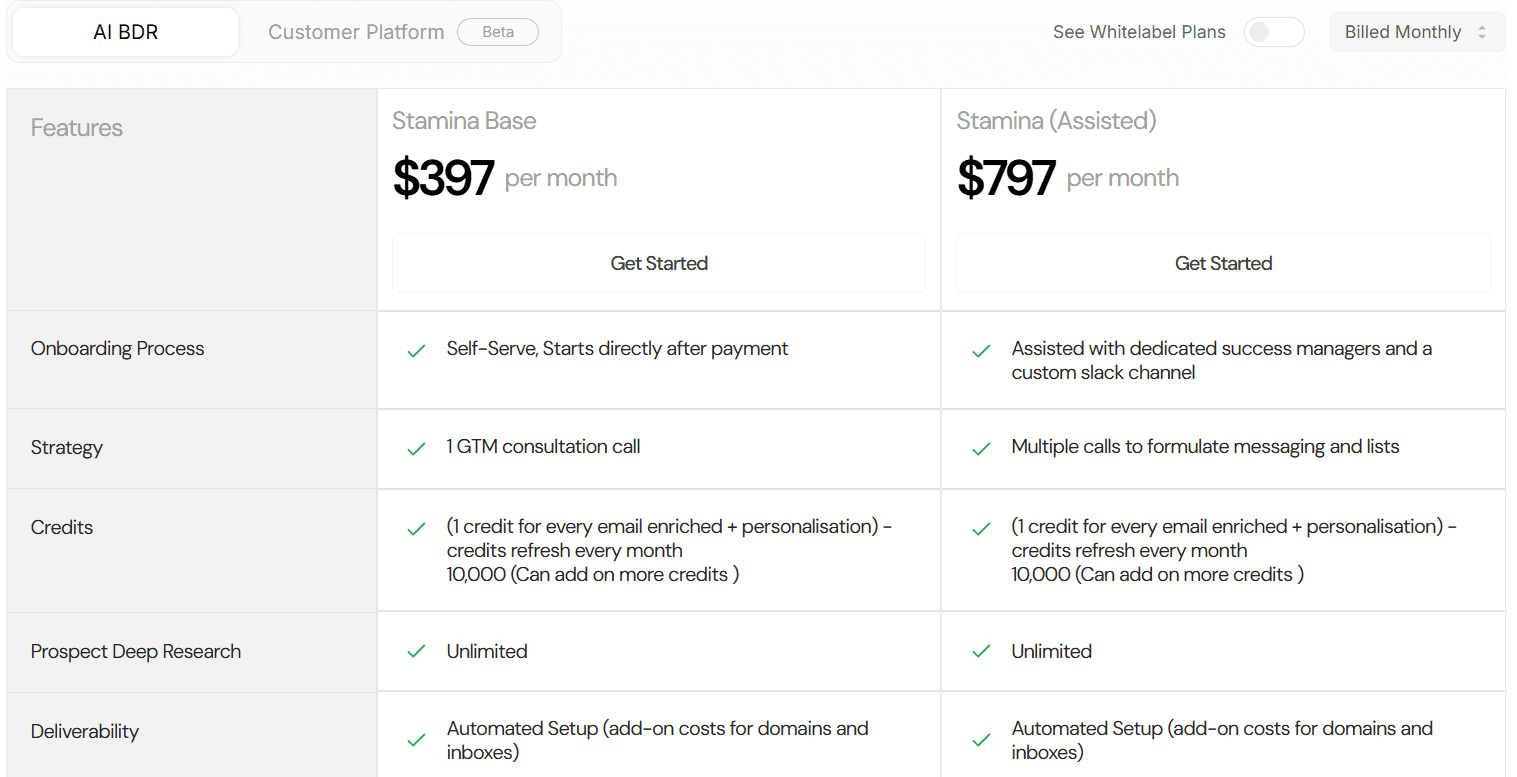Click the 1 GTM consultation call text
Image resolution: width=1517 pixels, height=777 pixels.
(x=543, y=446)
